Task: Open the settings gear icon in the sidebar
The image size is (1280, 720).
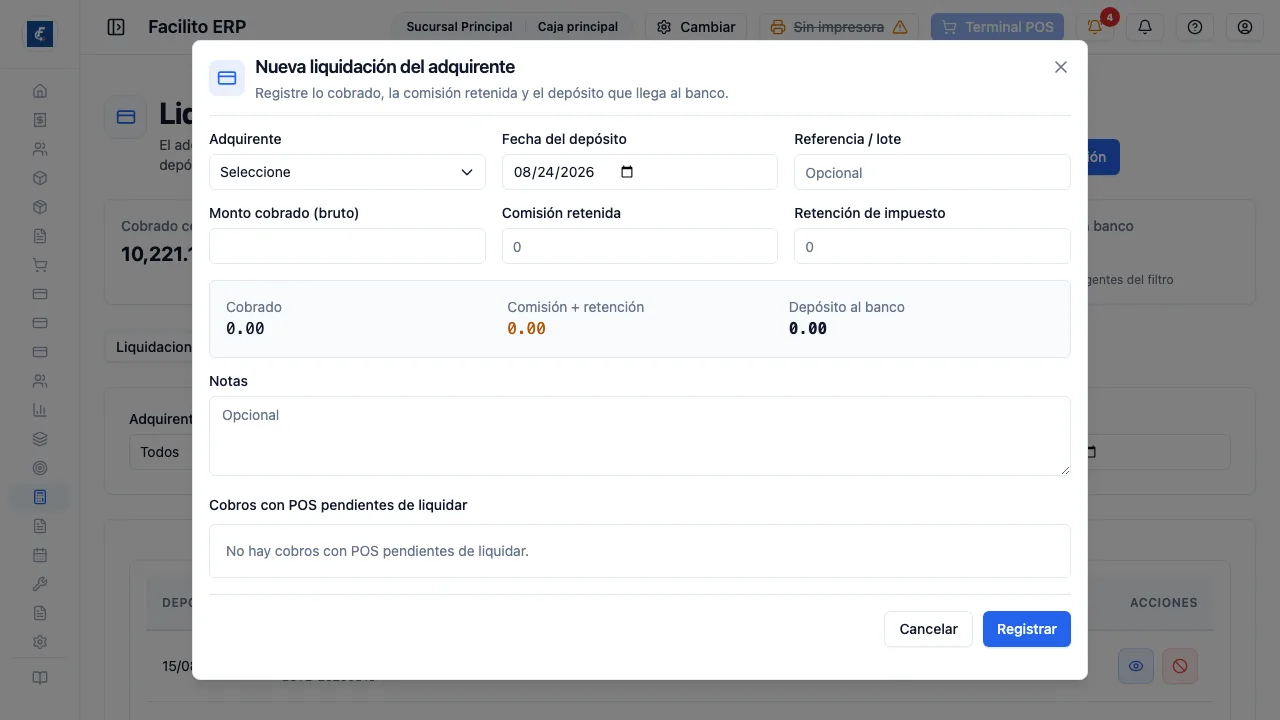Action: pos(40,642)
